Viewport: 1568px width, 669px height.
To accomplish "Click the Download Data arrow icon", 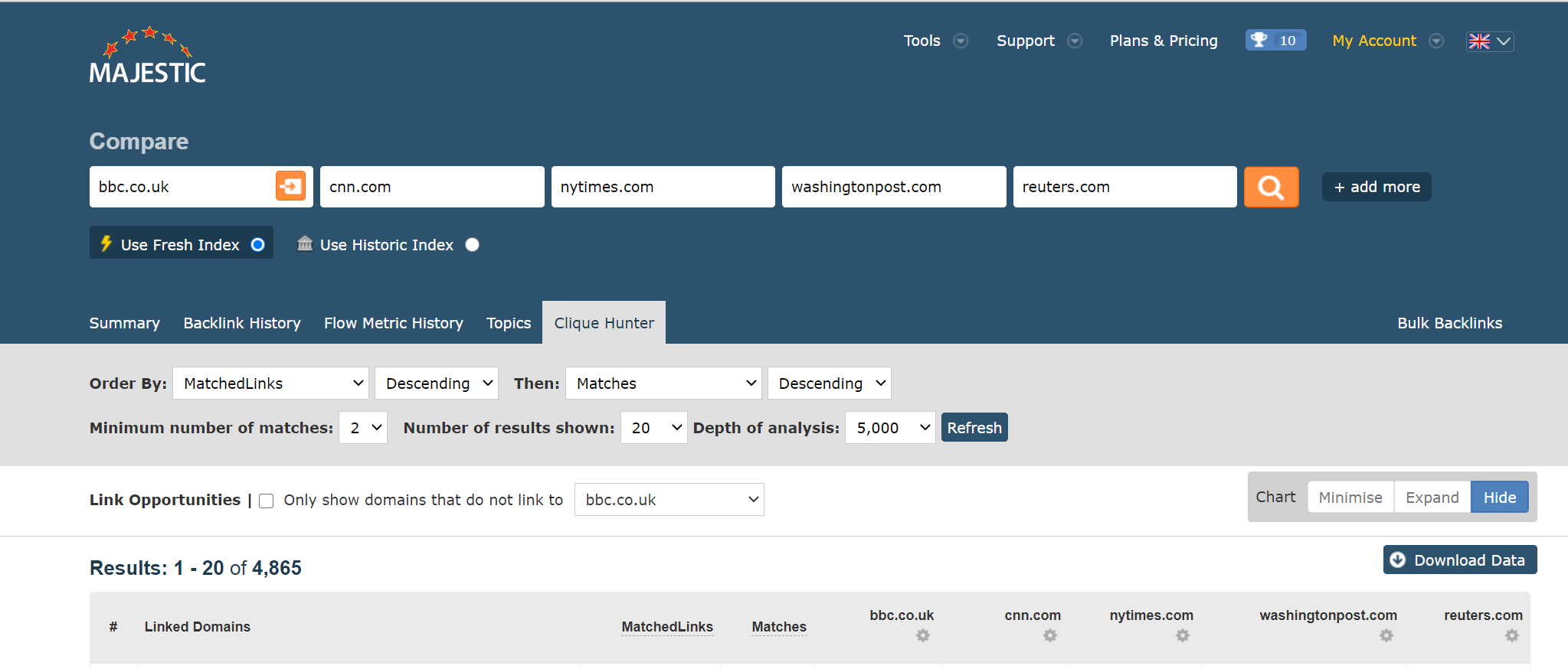I will coord(1398,560).
